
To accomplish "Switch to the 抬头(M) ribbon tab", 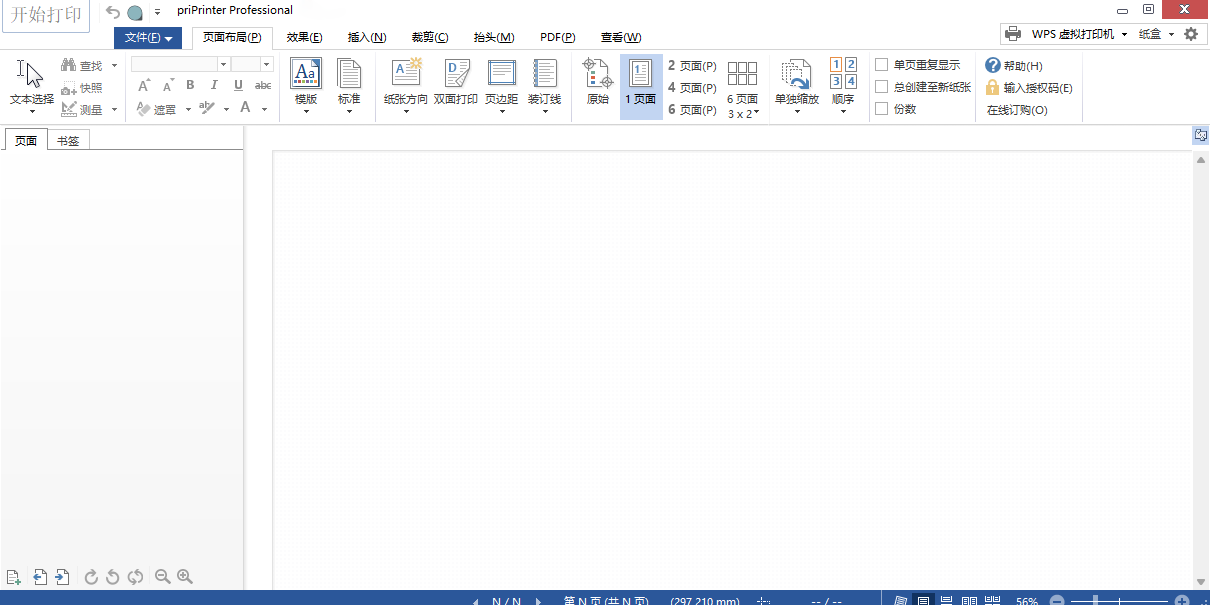I will 494,38.
